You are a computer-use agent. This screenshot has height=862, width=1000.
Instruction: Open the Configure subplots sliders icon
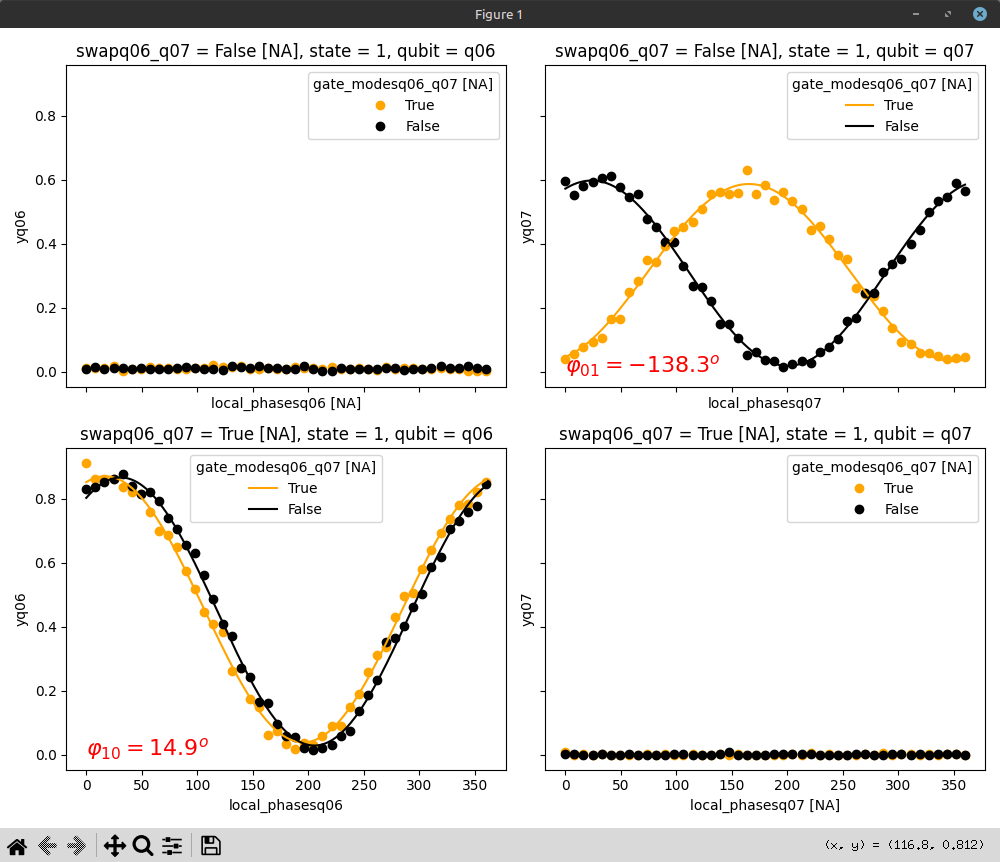[x=172, y=846]
